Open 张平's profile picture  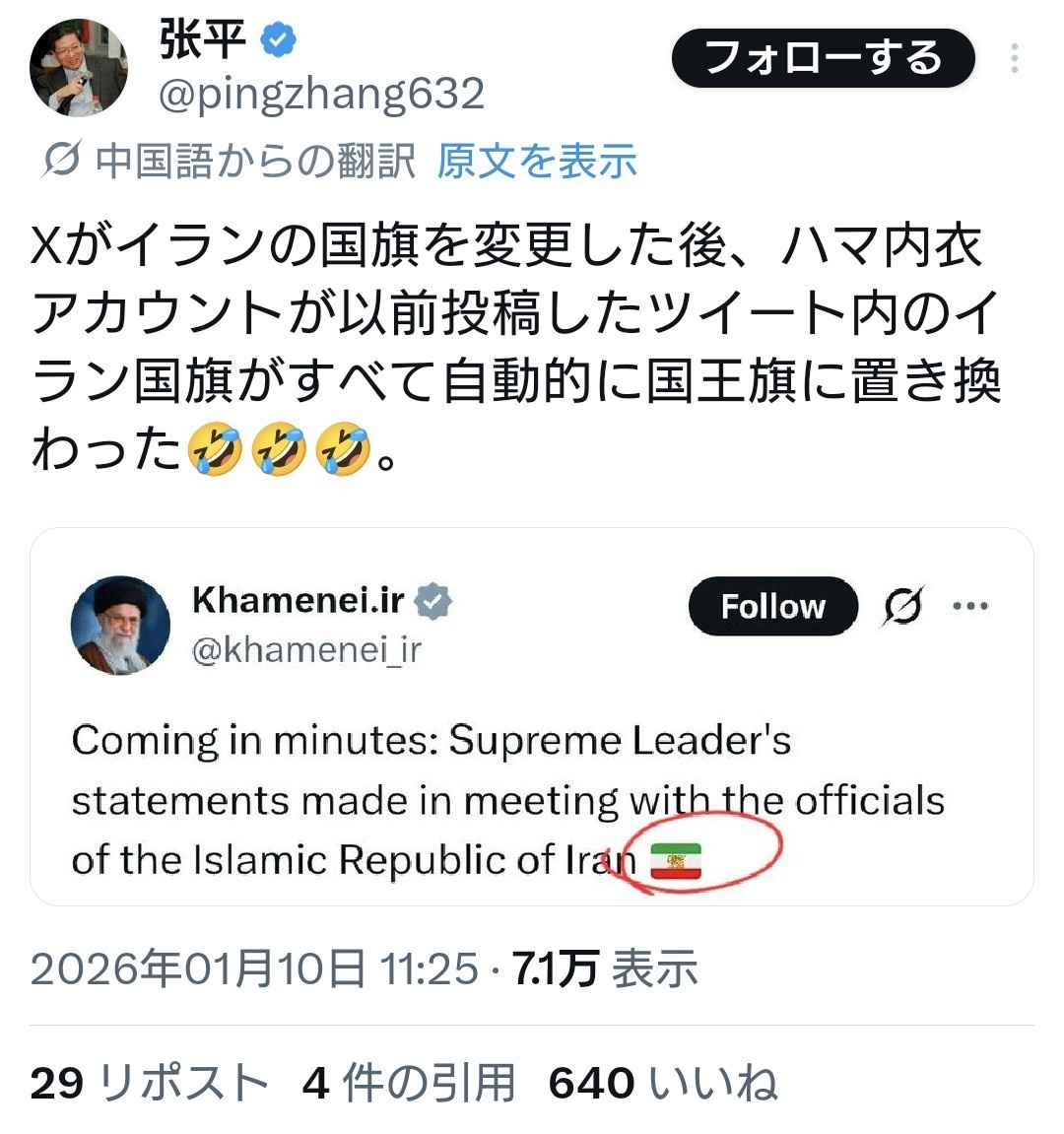[x=79, y=67]
